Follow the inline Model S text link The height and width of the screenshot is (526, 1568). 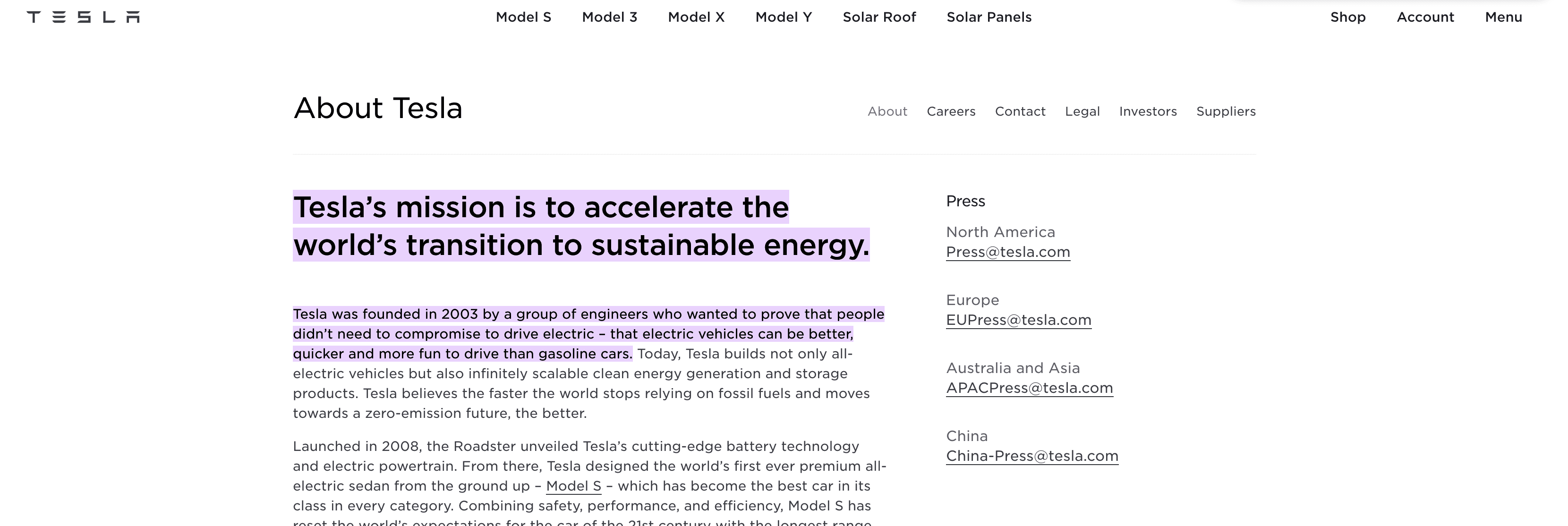pyautogui.click(x=573, y=486)
